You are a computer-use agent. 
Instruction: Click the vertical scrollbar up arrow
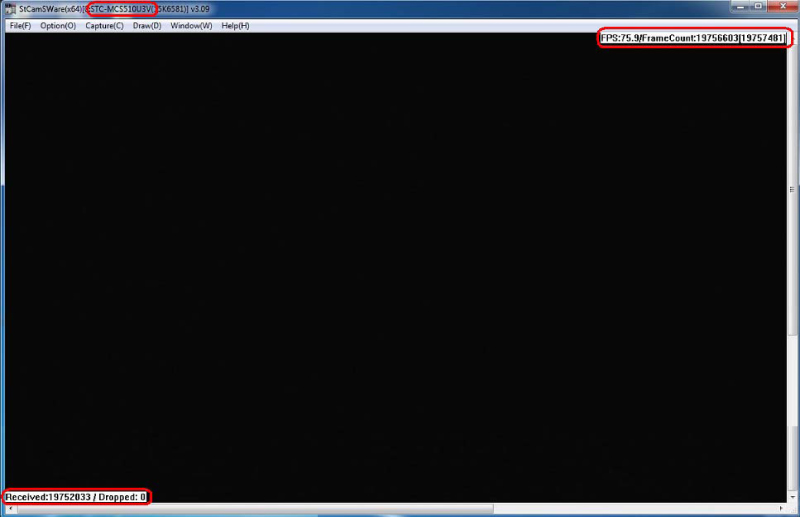tap(792, 38)
